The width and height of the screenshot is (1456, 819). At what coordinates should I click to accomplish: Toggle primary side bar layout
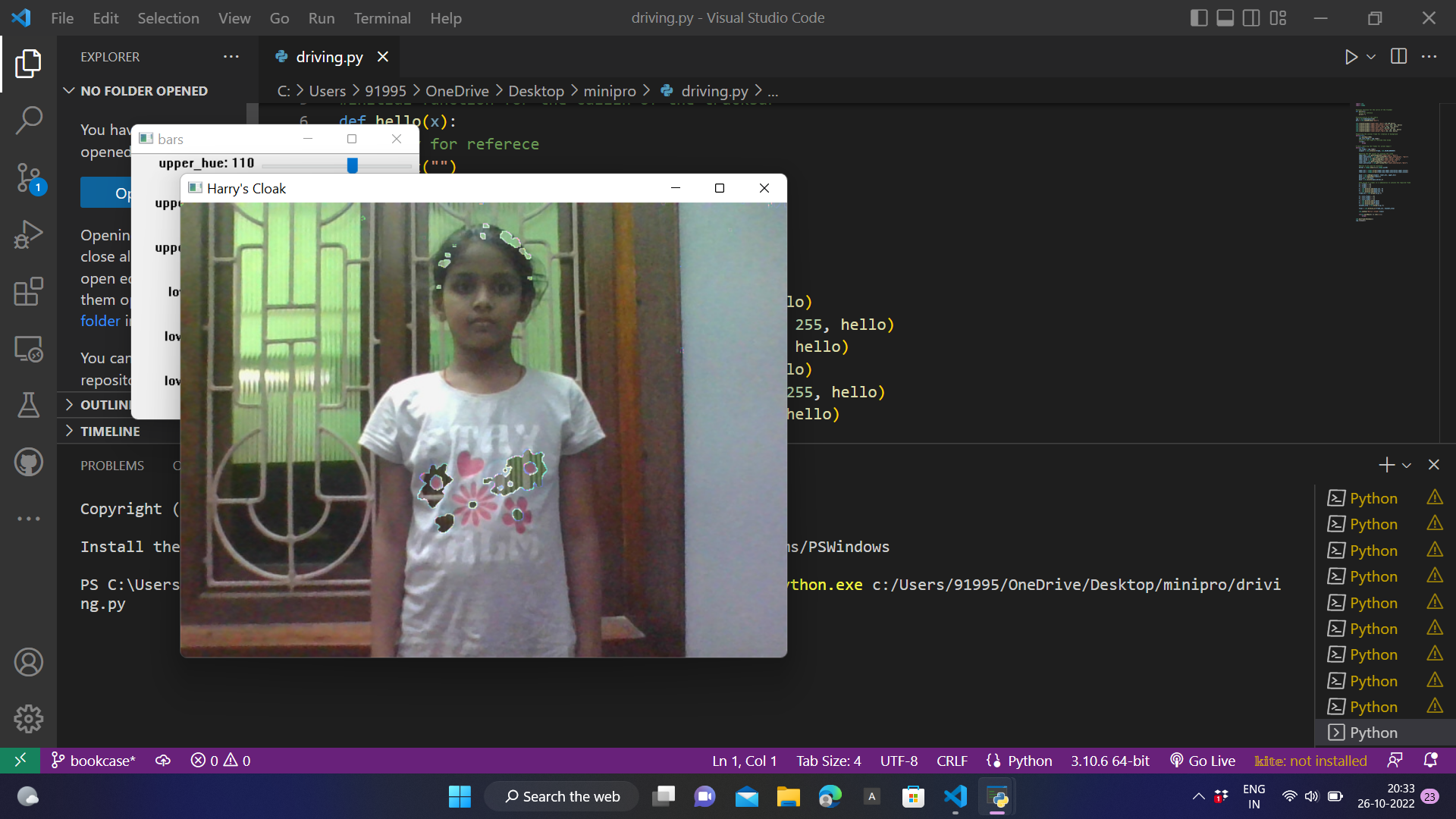[x=1199, y=18]
